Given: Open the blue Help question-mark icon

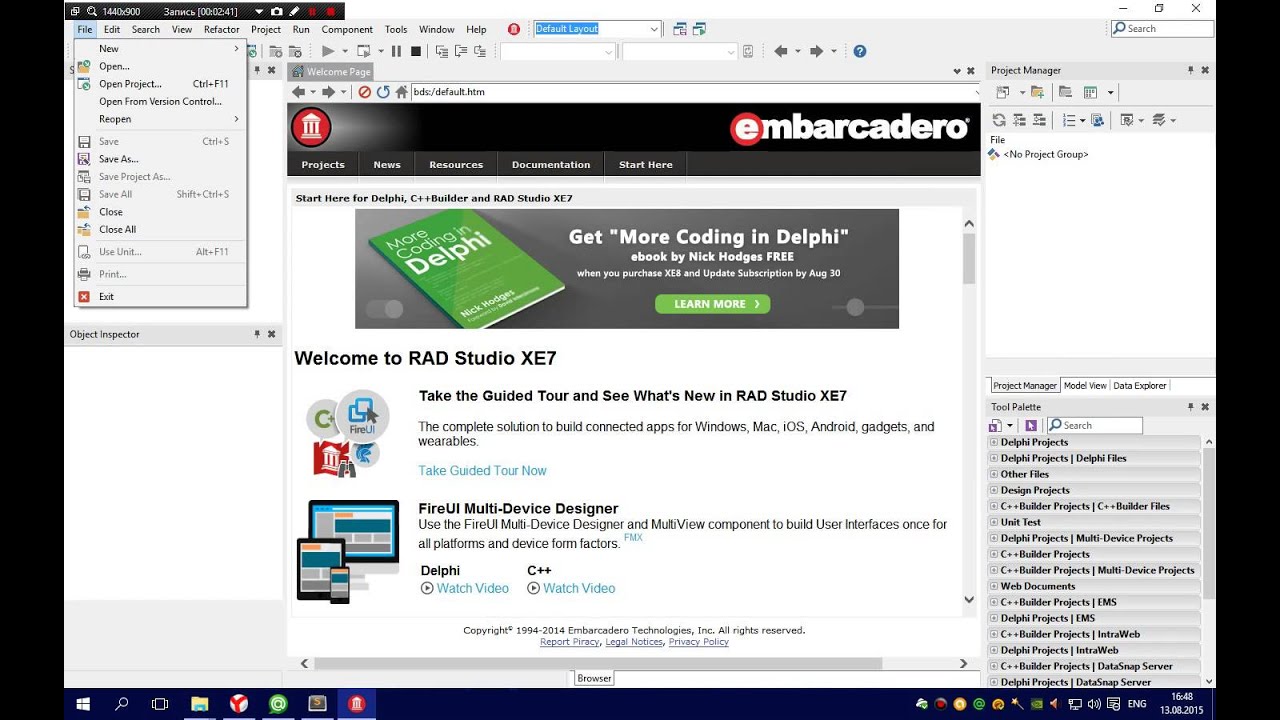Looking at the screenshot, I should pos(859,51).
